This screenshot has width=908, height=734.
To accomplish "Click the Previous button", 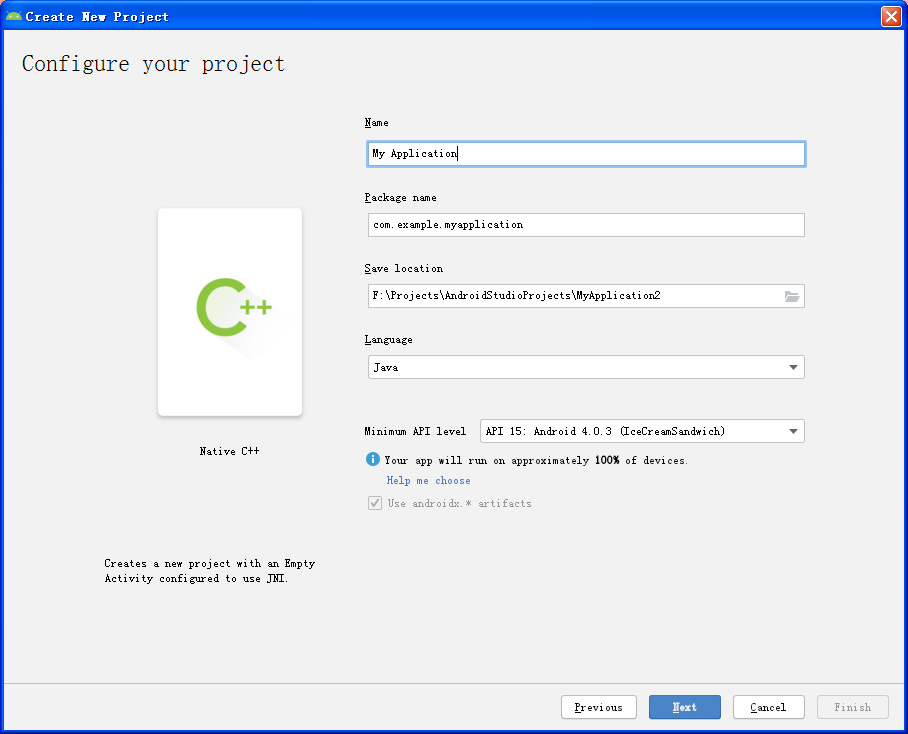I will (599, 707).
